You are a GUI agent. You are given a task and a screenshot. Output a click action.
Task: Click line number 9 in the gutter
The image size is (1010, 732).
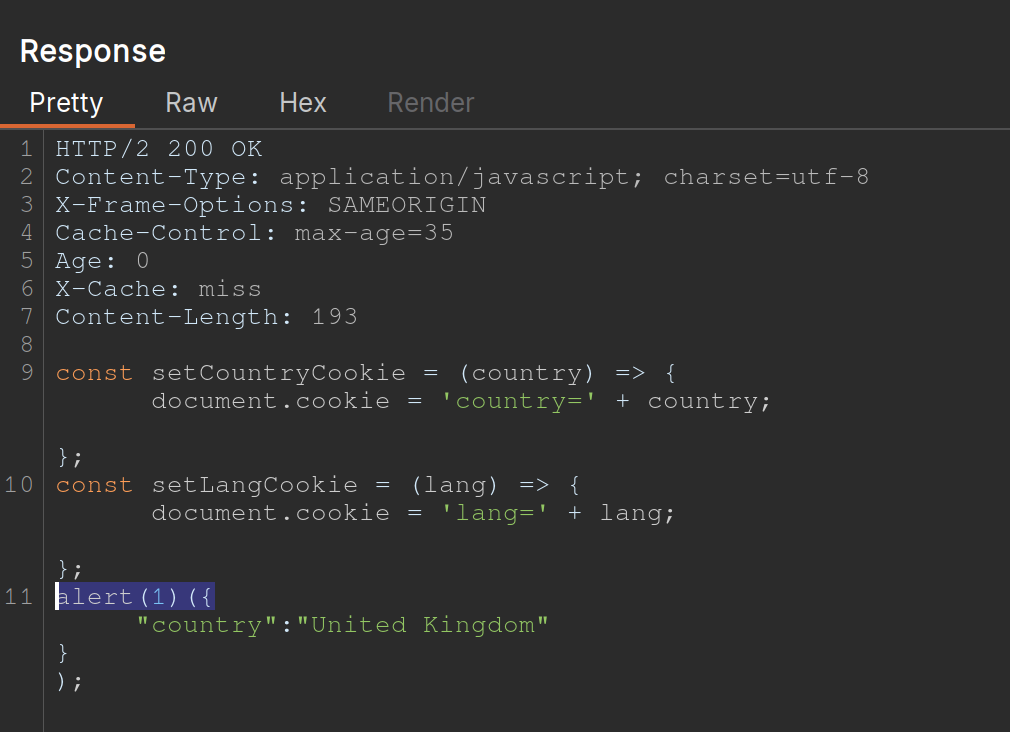pyautogui.click(x=26, y=373)
